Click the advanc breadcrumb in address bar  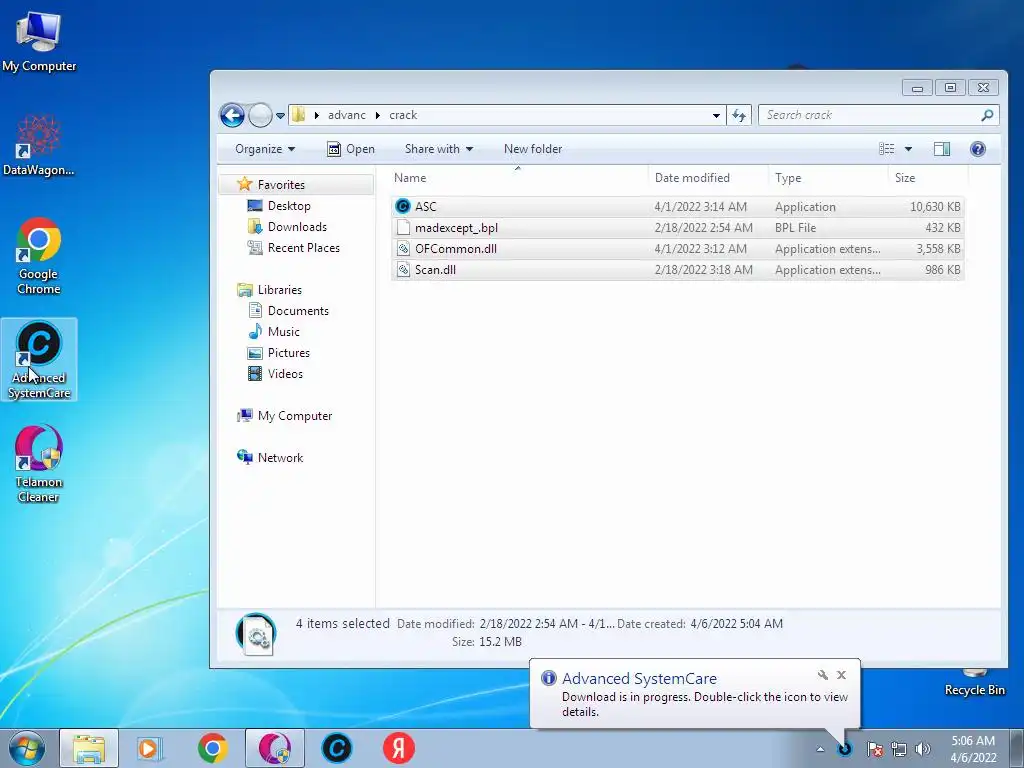[347, 115]
